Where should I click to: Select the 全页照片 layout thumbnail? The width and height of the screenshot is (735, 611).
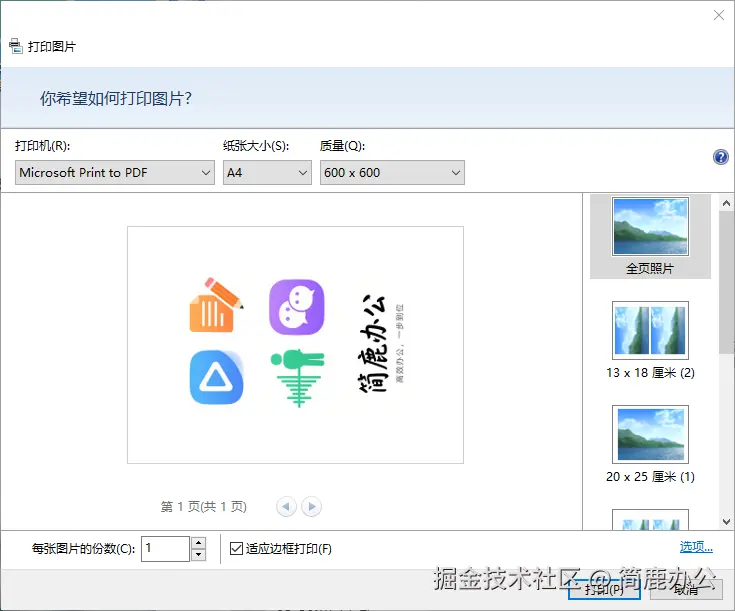coord(650,236)
